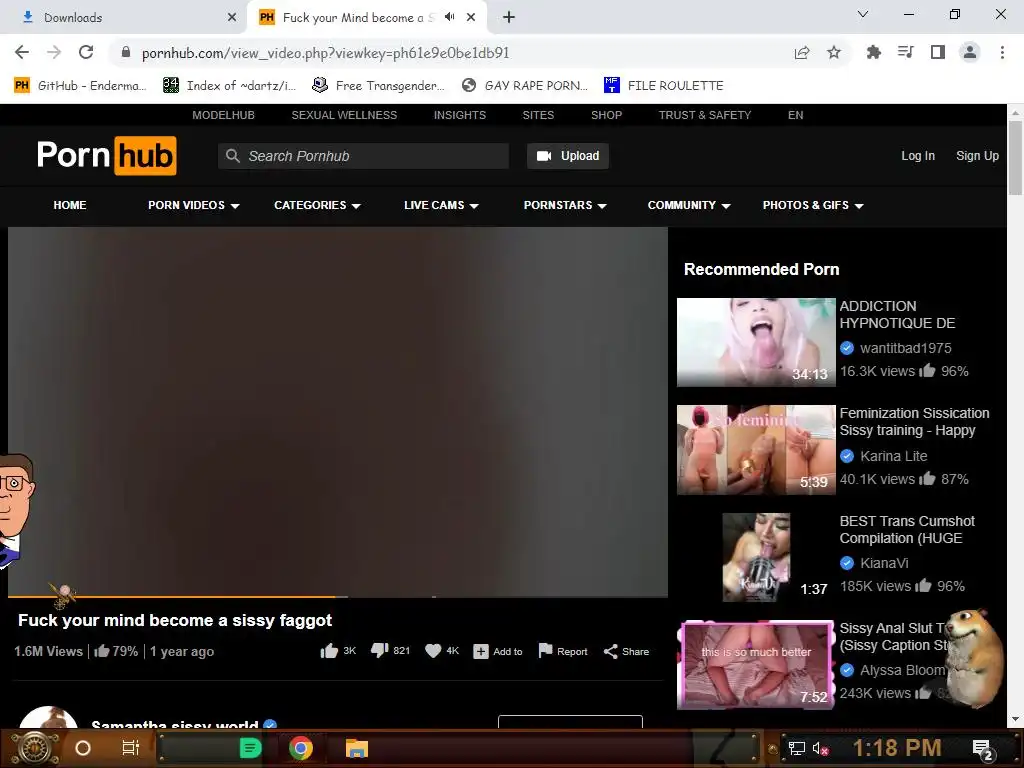1024x768 pixels.
Task: Click the Sign Up link
Action: tap(977, 156)
